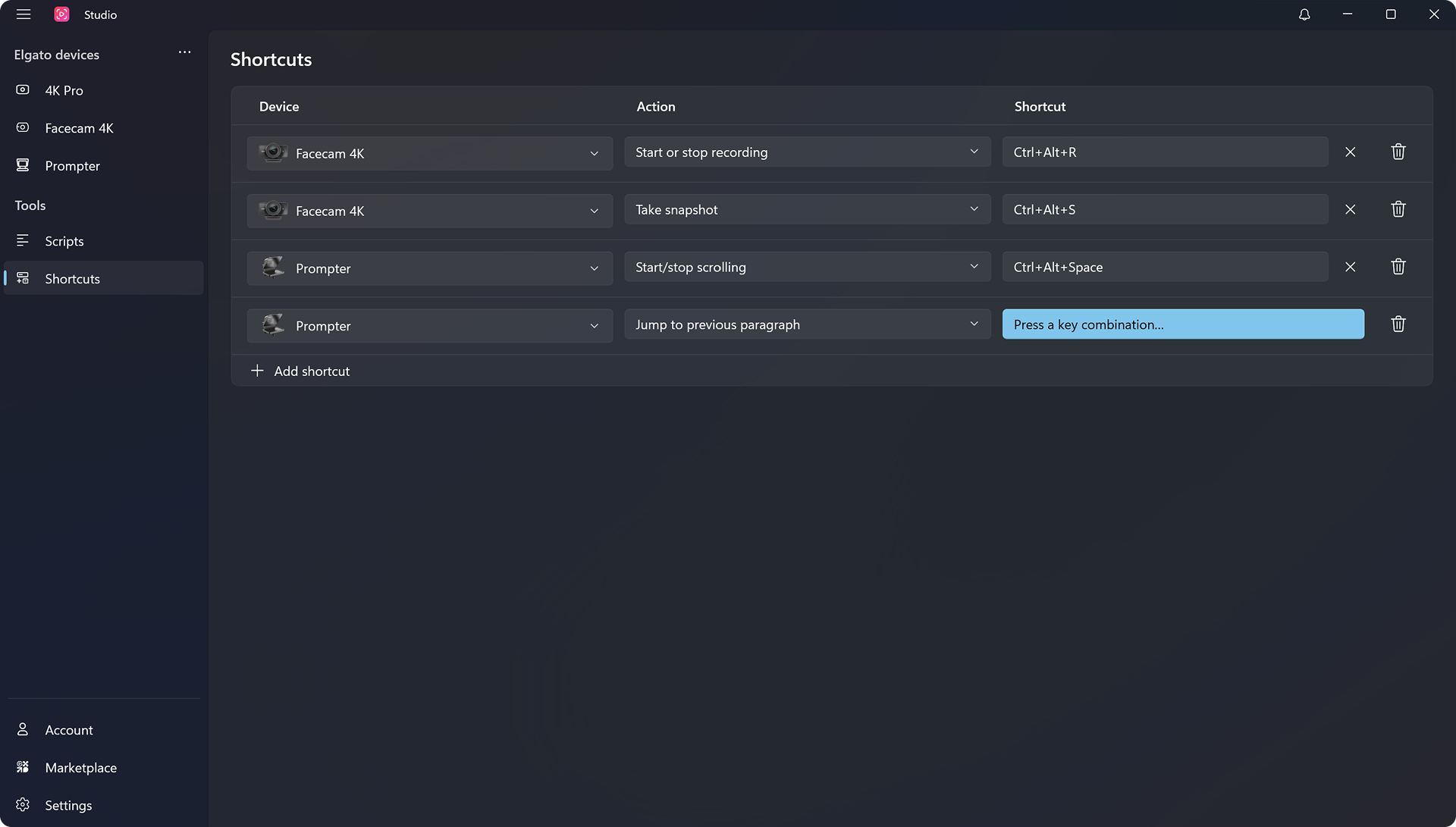The width and height of the screenshot is (1456, 827).
Task: Open the Marketplace
Action: (104, 768)
